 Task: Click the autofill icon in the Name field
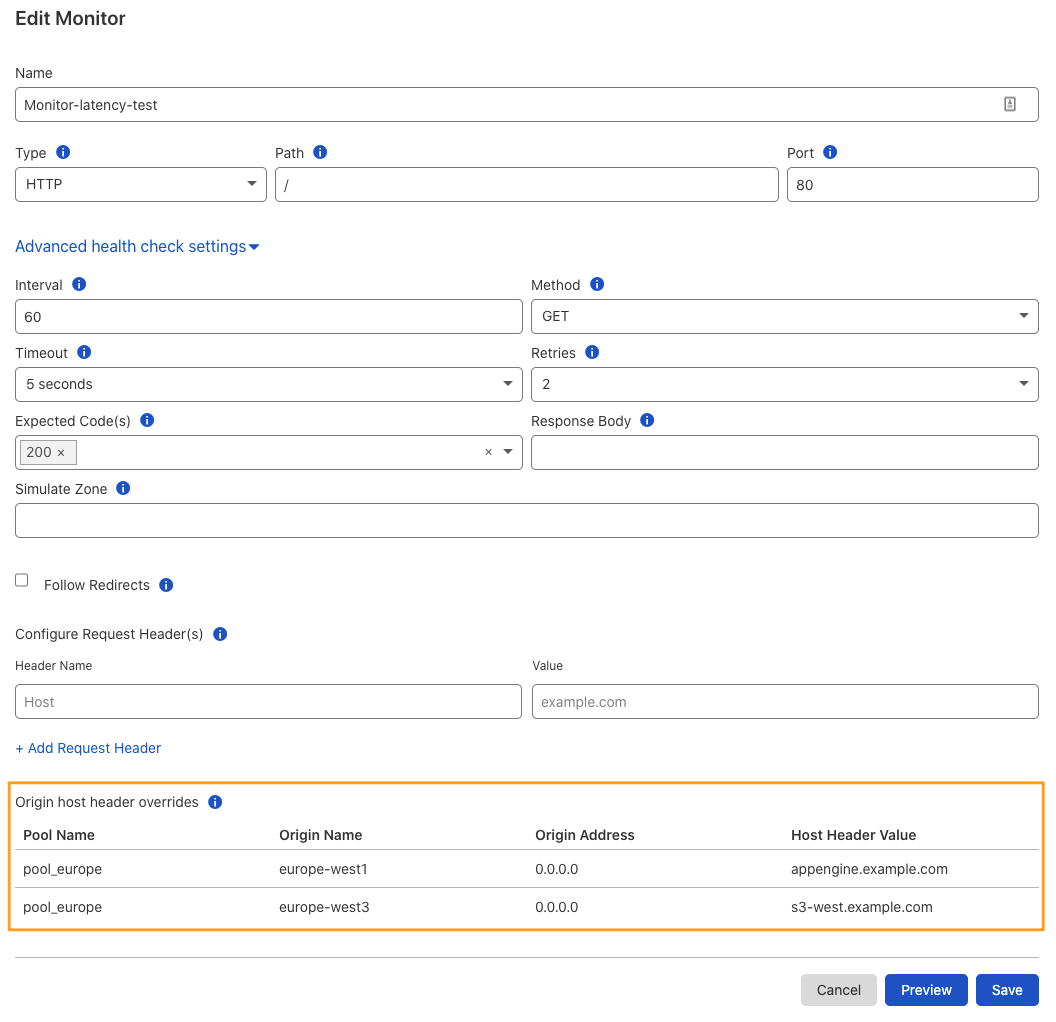pos(1010,104)
